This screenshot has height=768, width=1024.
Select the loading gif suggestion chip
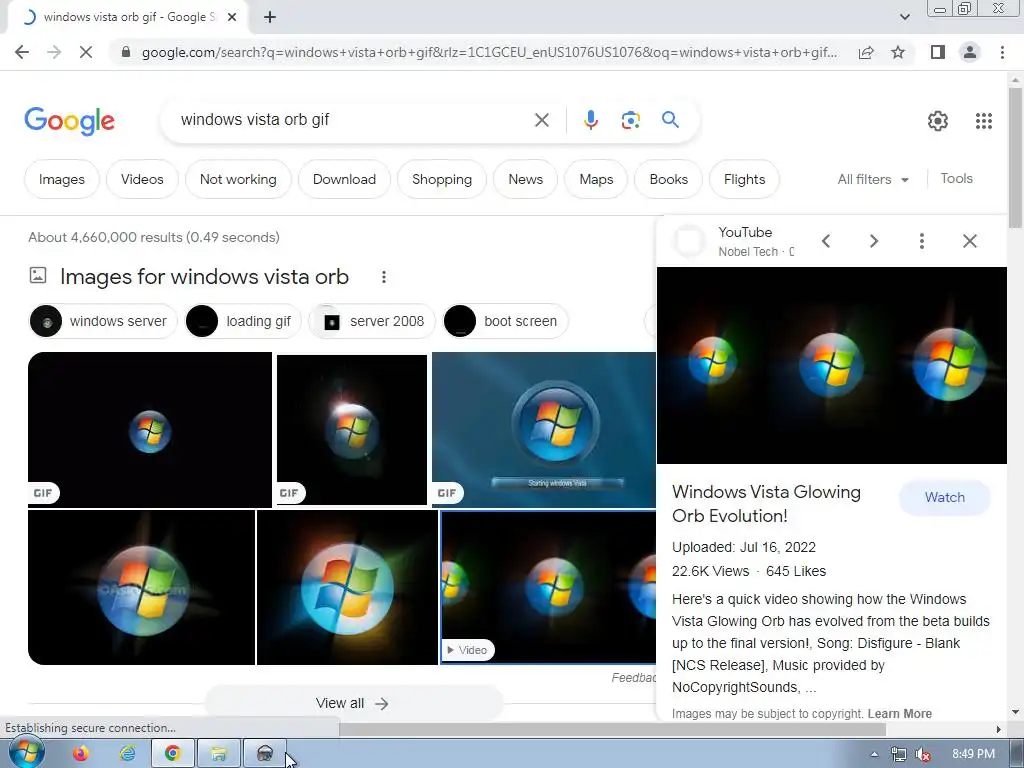click(242, 321)
